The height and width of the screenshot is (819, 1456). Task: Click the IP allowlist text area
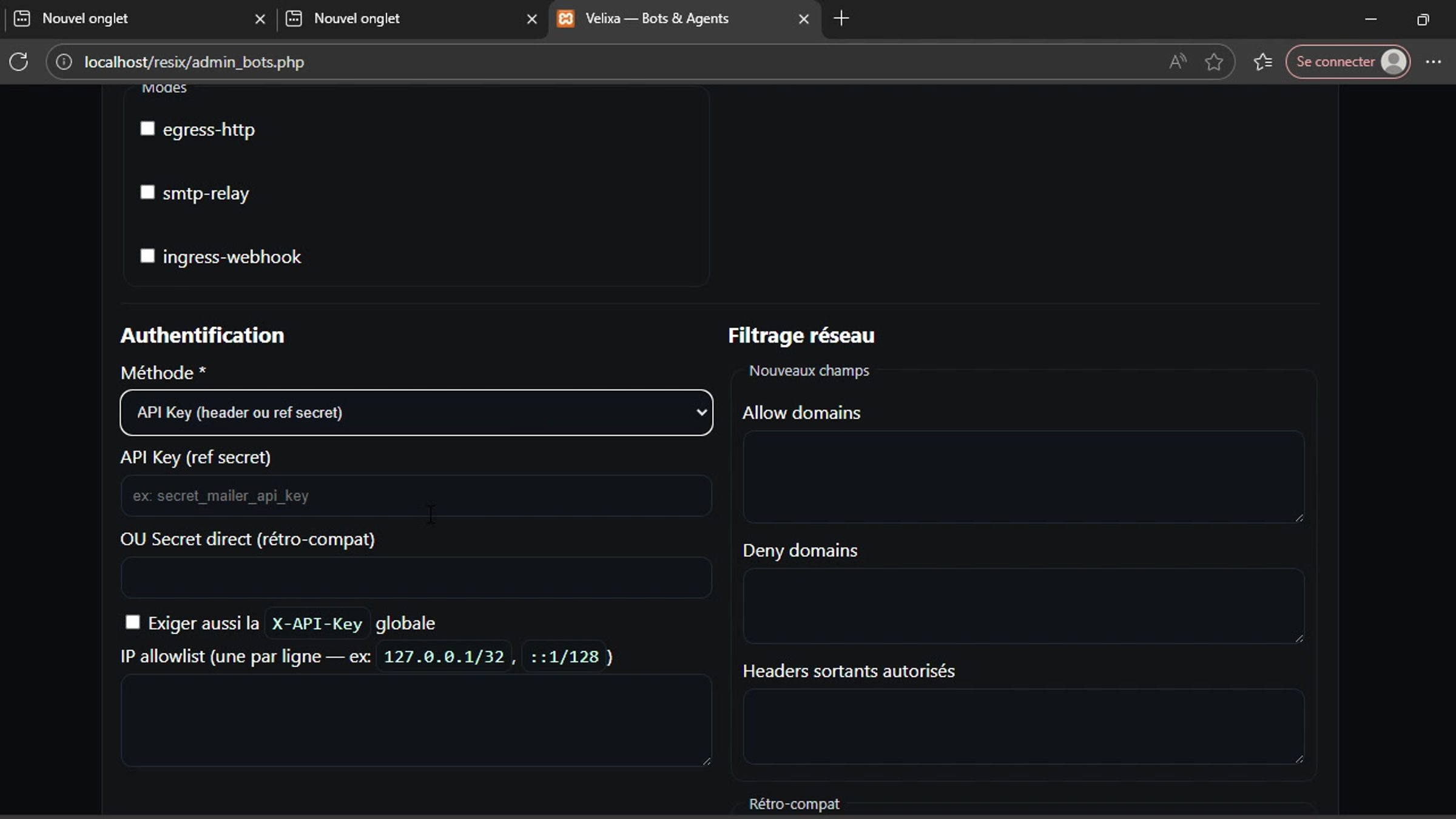(x=416, y=720)
